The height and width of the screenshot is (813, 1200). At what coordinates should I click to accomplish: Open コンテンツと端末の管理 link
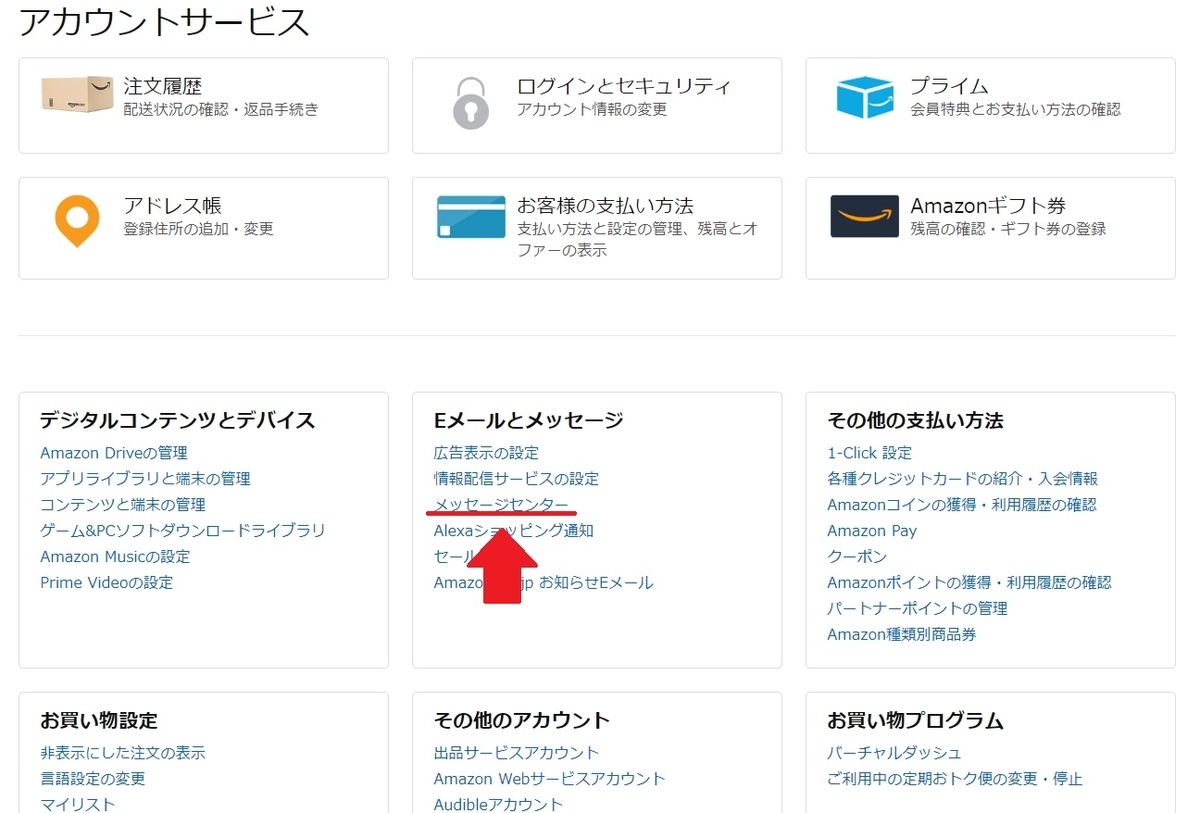123,505
